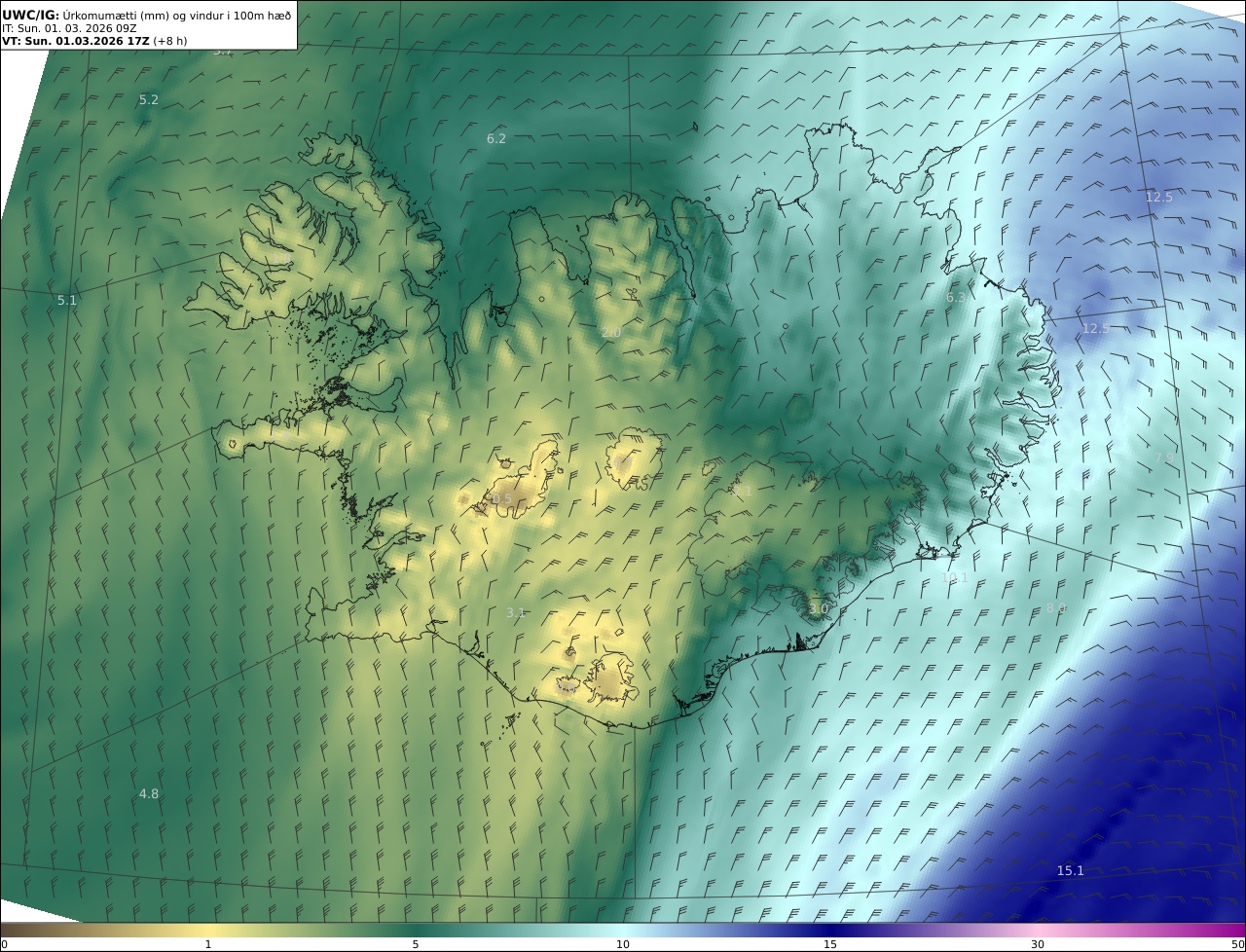This screenshot has height=952, width=1246.
Task: Click the colorbar tick label 1
Action: click(x=208, y=944)
